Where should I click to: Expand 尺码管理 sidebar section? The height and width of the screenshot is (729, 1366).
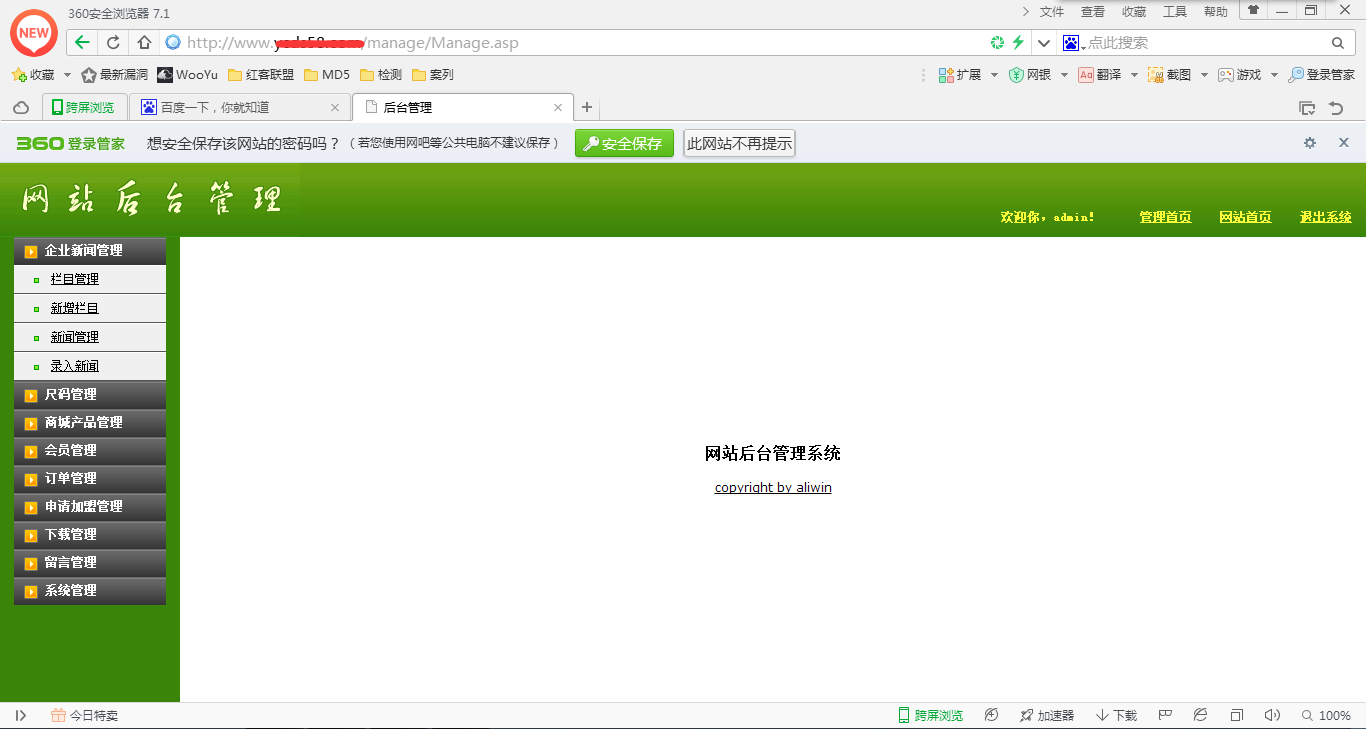coord(90,395)
